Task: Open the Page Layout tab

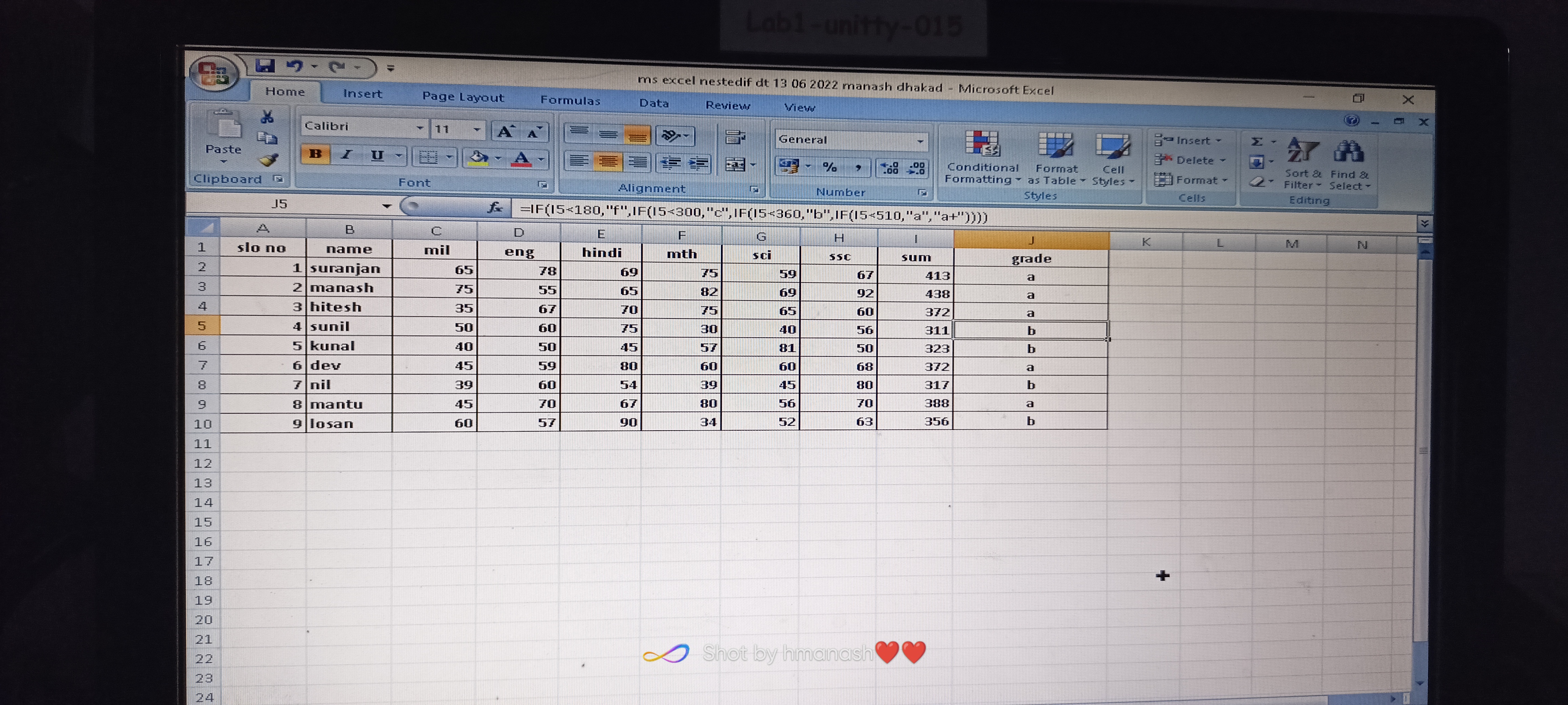Action: [463, 97]
